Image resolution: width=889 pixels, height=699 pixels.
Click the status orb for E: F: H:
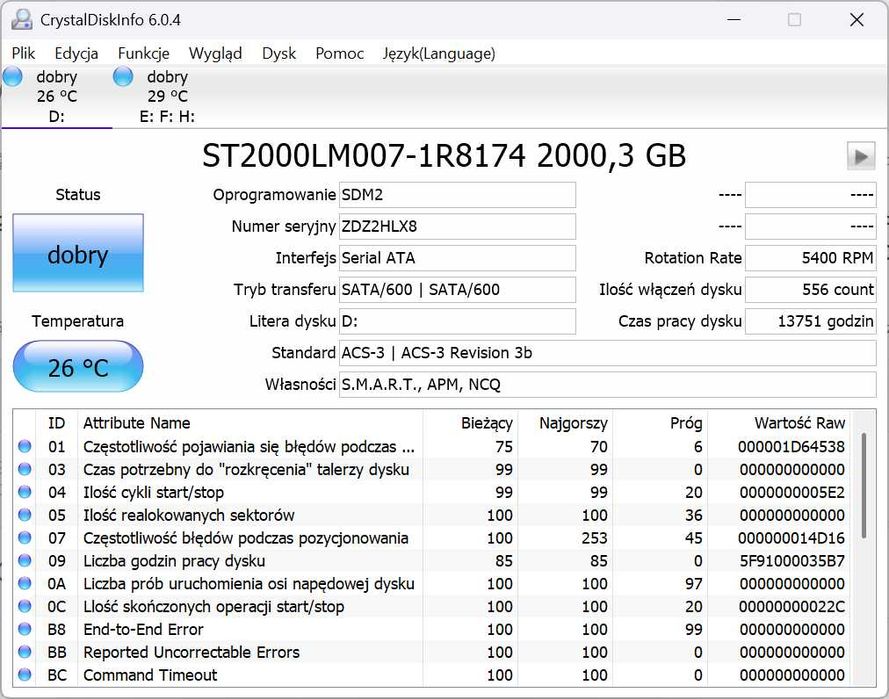coord(123,77)
